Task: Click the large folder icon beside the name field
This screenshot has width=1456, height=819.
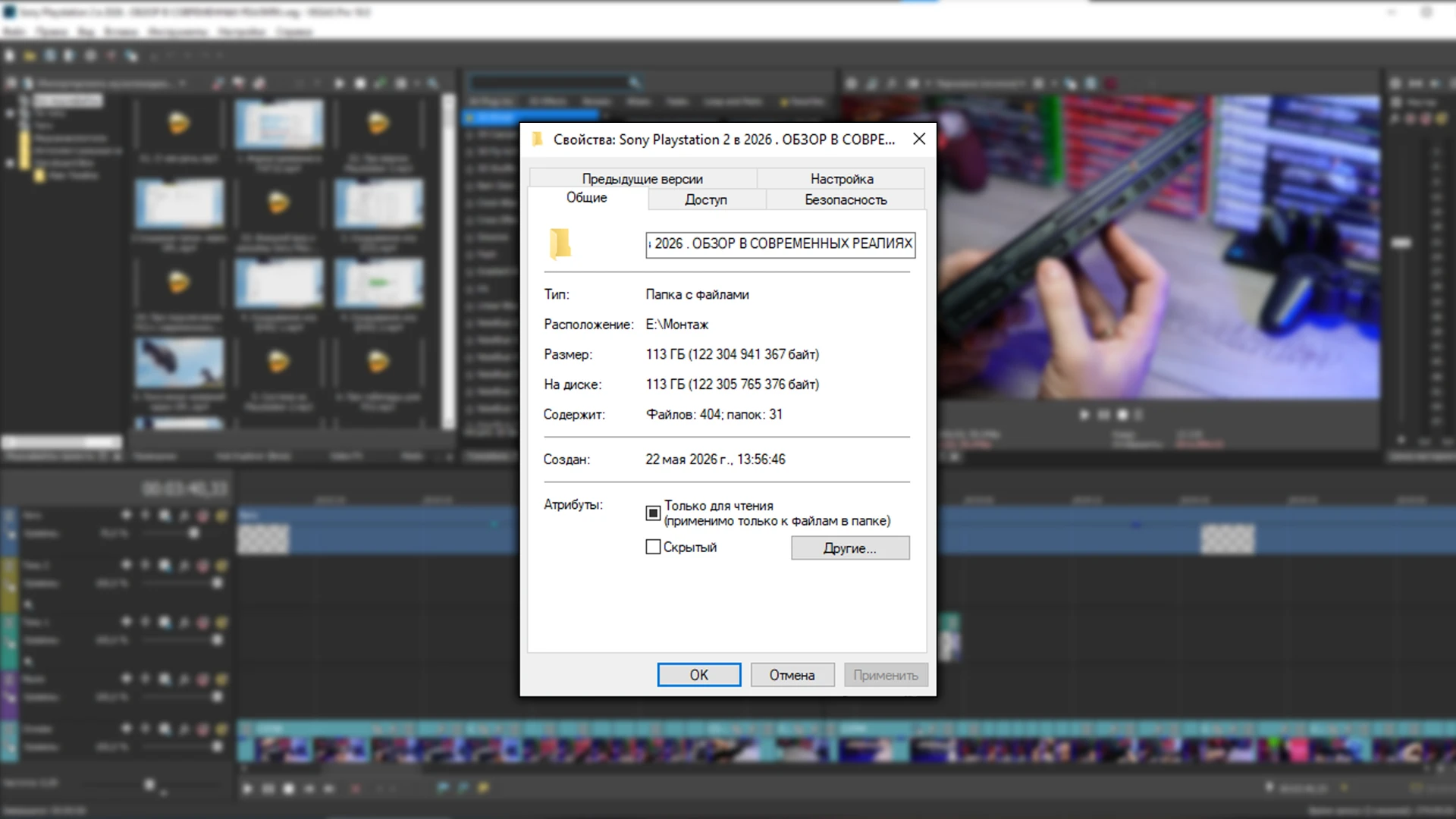Action: pos(560,243)
